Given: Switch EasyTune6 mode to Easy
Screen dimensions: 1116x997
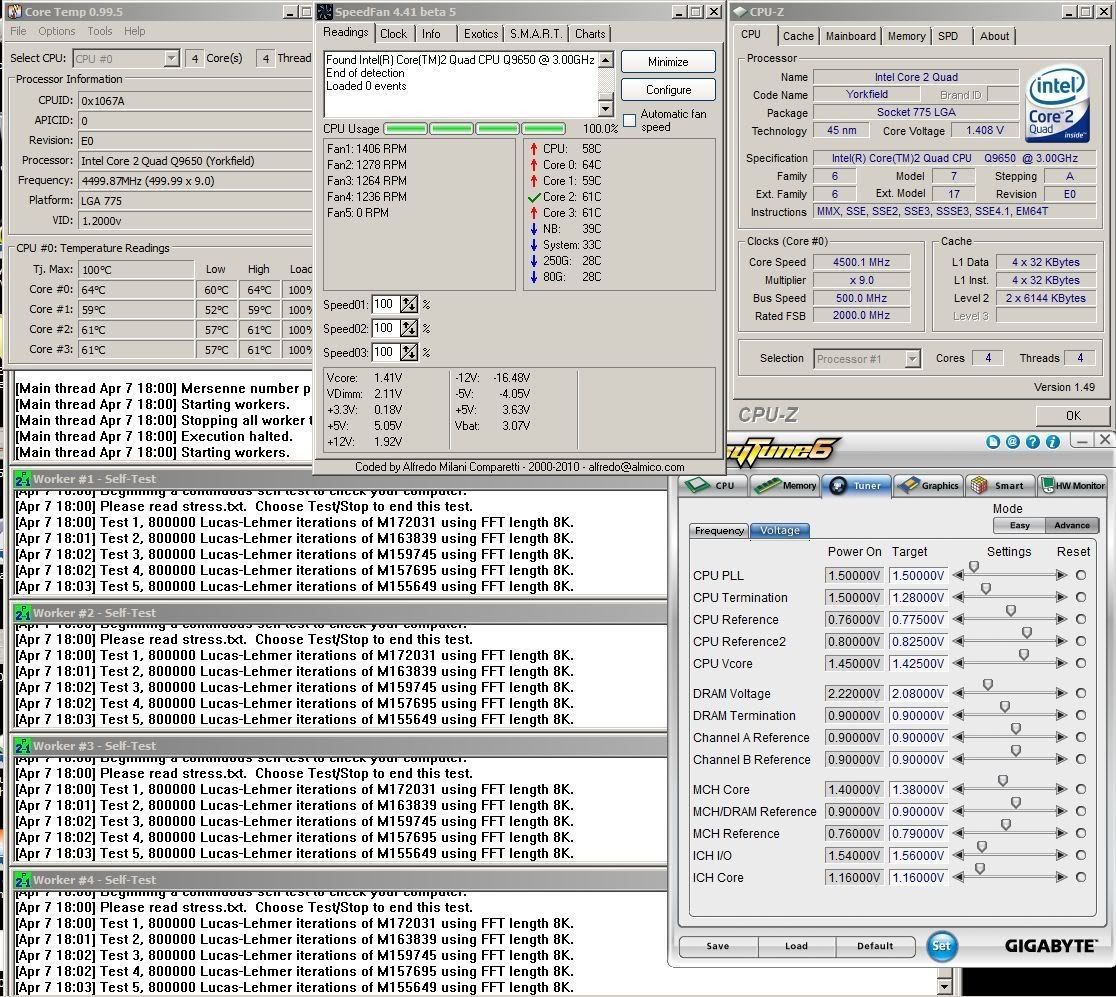Looking at the screenshot, I should 1019,525.
